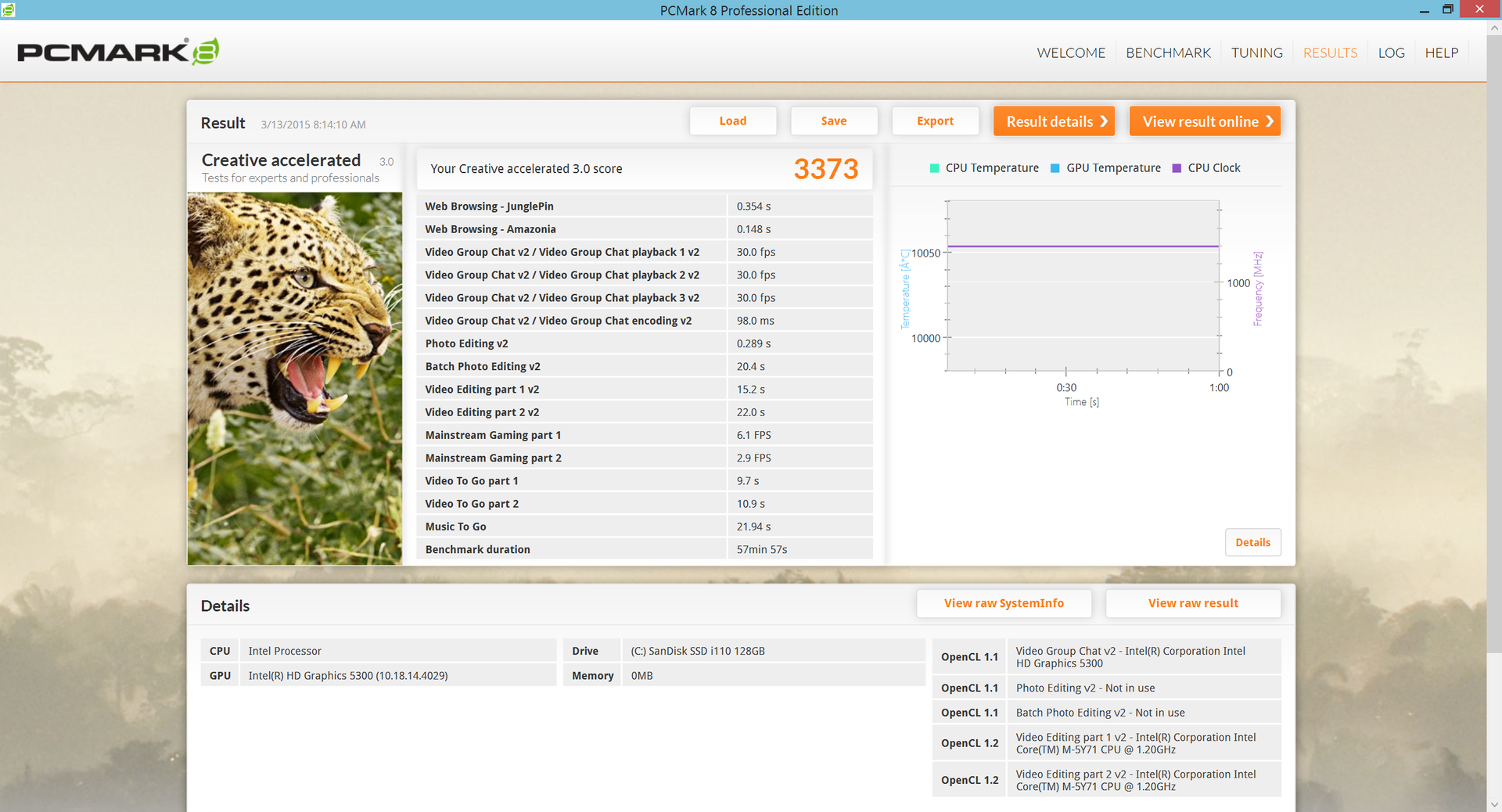Open the WELCOME tab
Screen dimensions: 1502x812
point(1071,52)
